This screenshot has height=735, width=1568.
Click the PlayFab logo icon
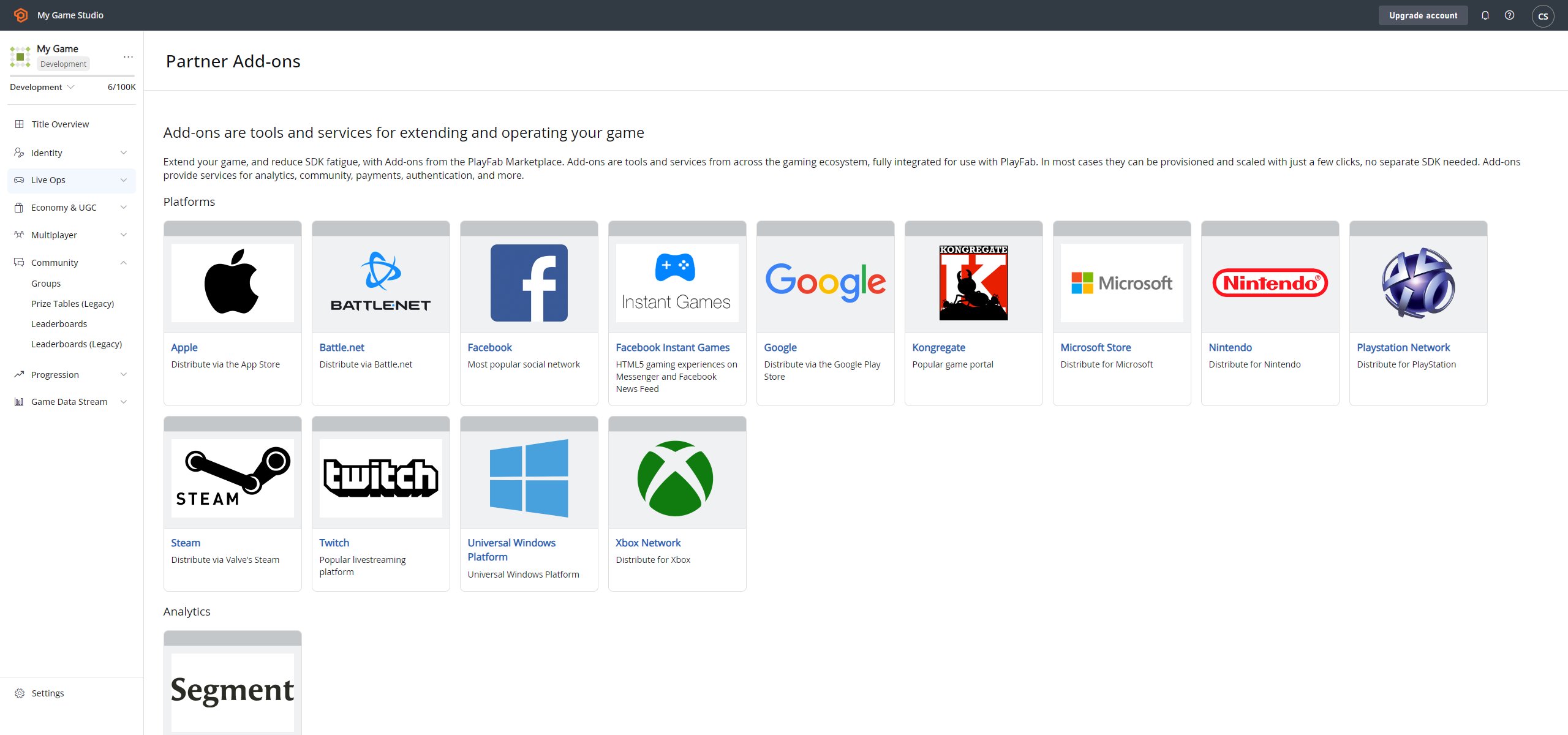21,15
